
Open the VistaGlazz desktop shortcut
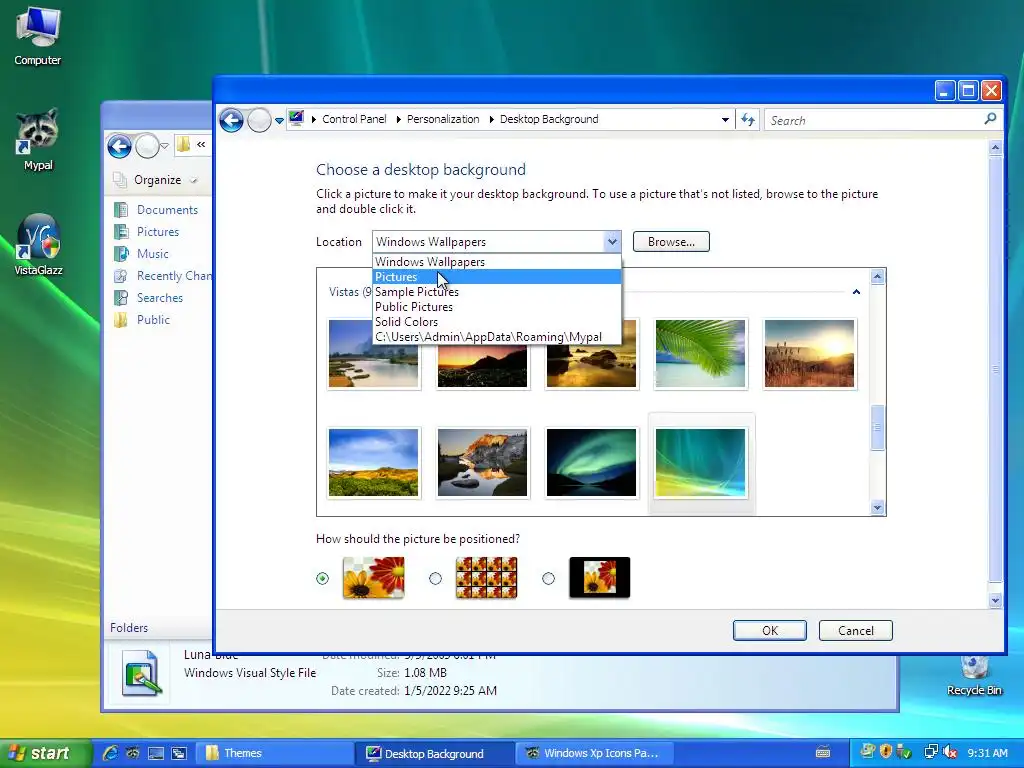click(38, 244)
